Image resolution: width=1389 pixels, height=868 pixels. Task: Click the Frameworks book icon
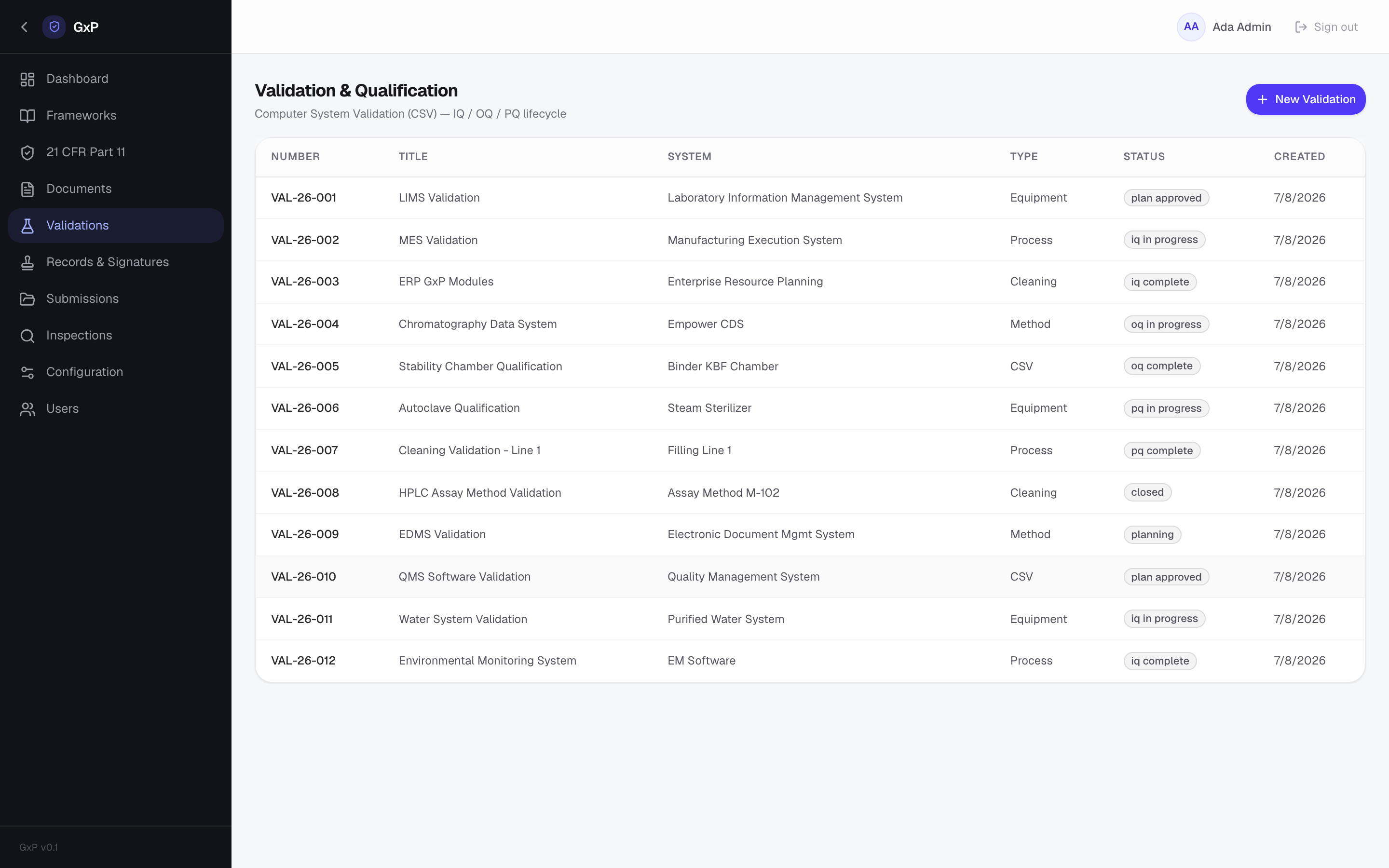[27, 116]
